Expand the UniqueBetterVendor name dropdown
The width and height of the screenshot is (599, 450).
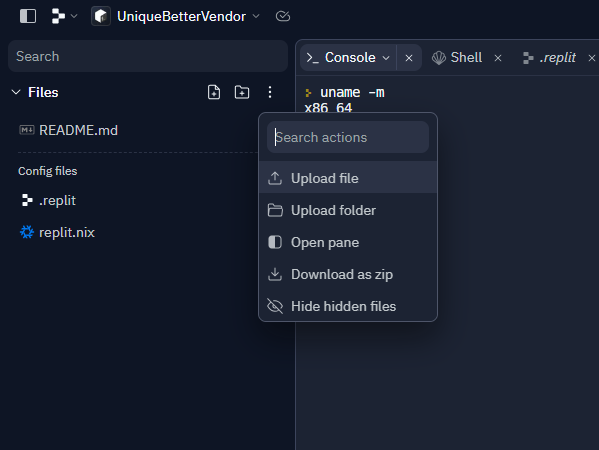[256, 16]
